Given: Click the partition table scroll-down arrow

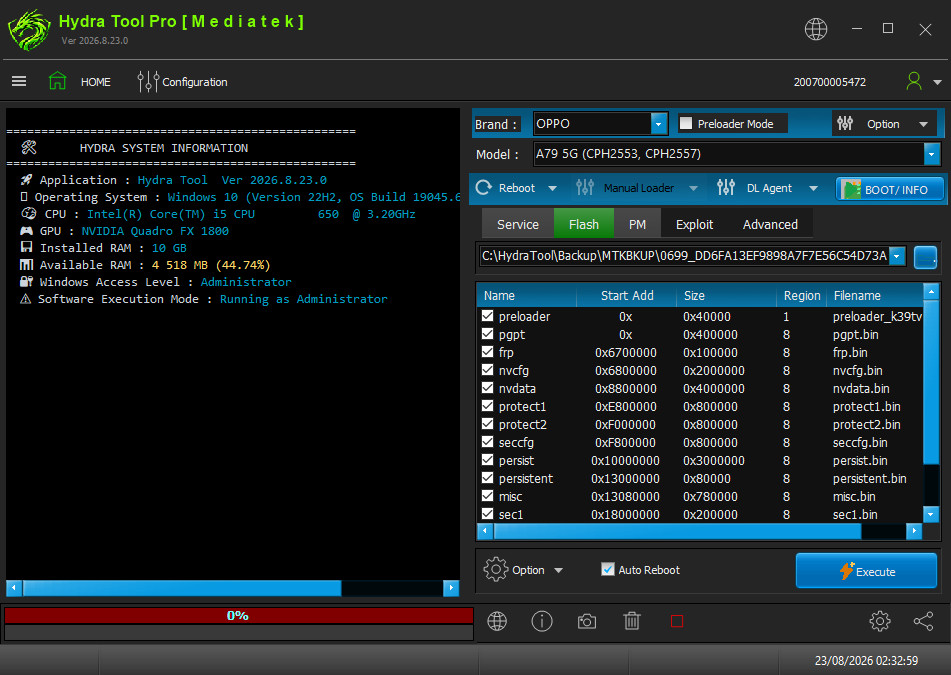Looking at the screenshot, I should [931, 514].
